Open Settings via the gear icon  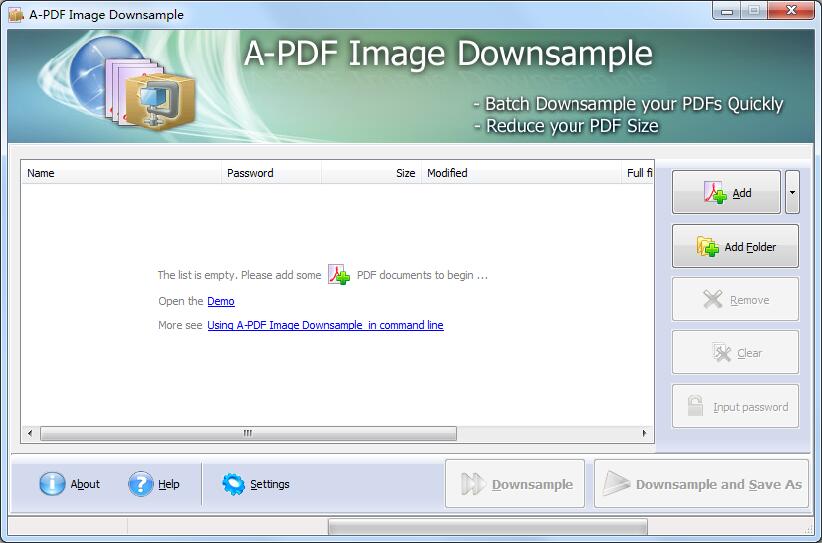[233, 484]
